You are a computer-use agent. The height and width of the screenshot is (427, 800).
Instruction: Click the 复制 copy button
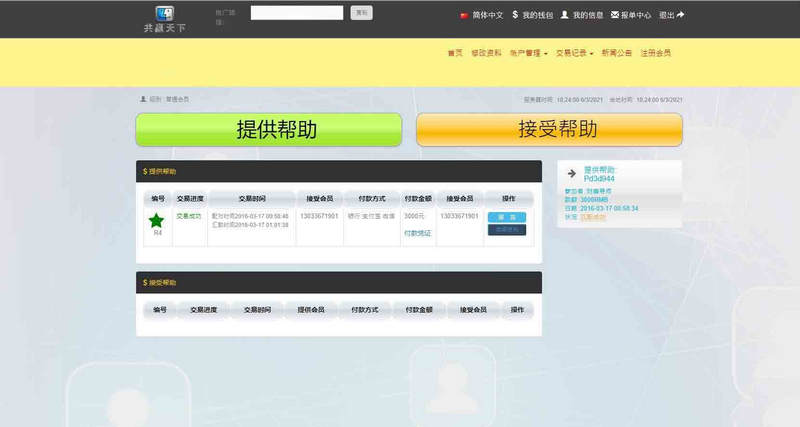[362, 13]
